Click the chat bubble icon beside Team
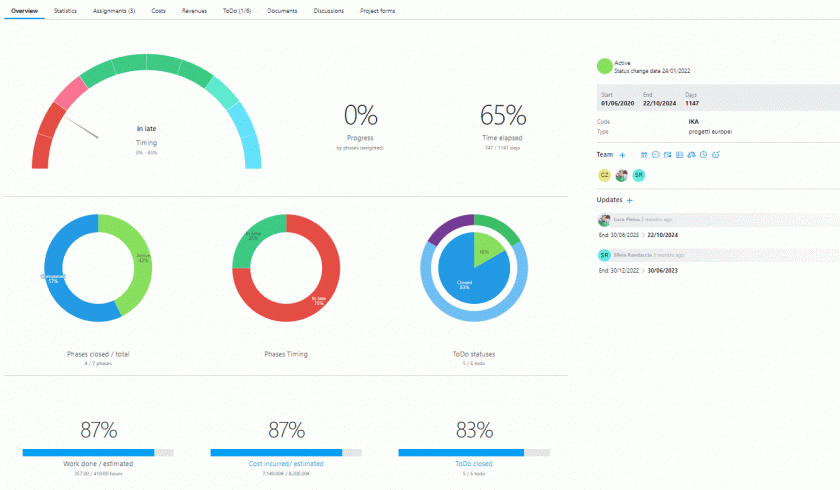 pyautogui.click(x=656, y=155)
